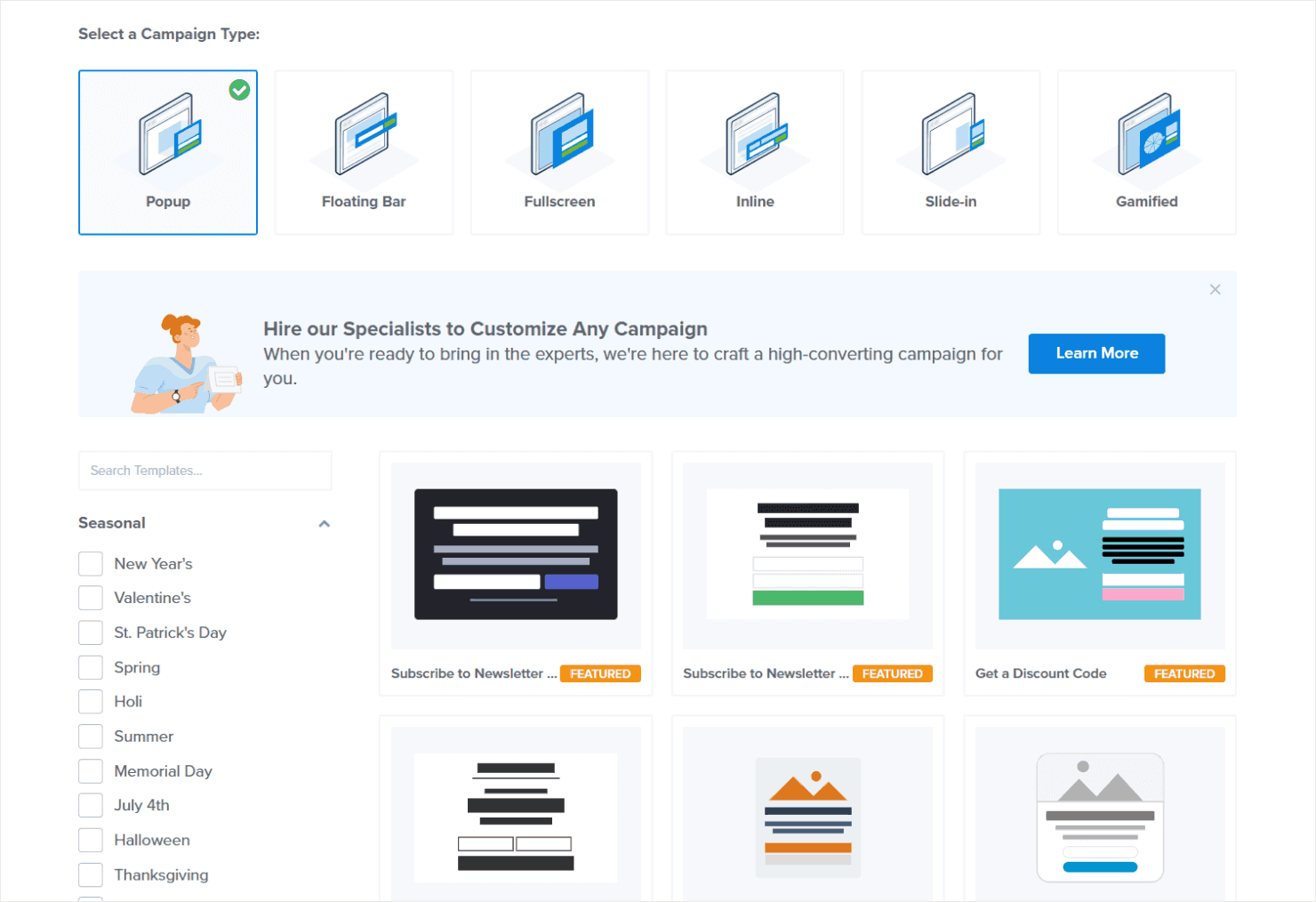Click the Learn More button
The width and height of the screenshot is (1316, 902).
pos(1096,353)
